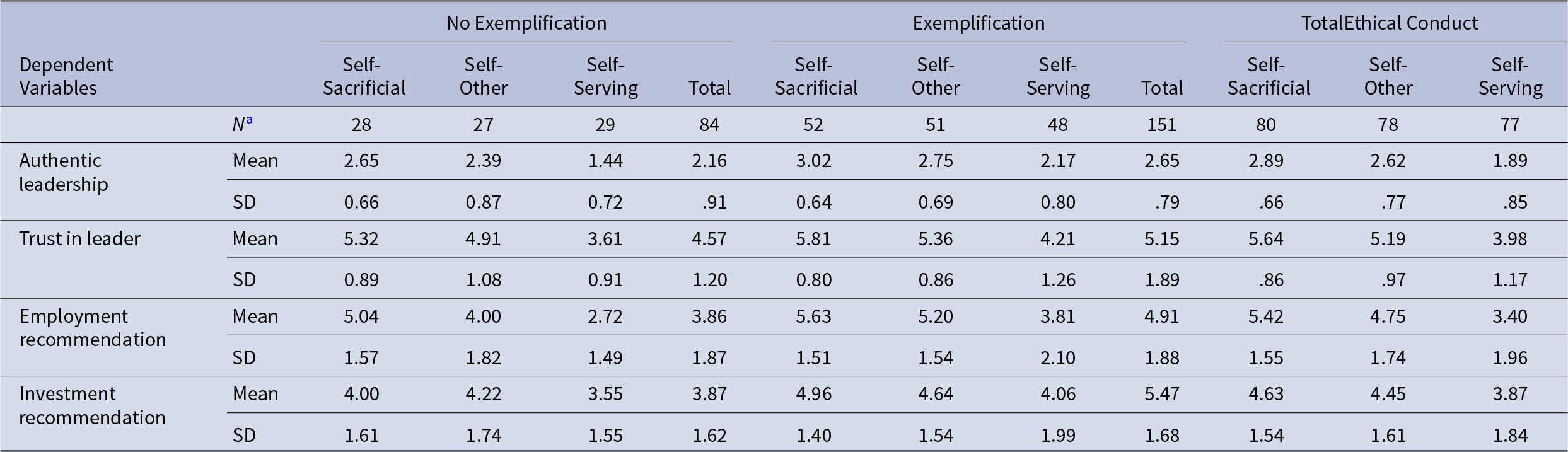Select the 'Authentic leadership' row label
This screenshot has height=452, width=1568.
[x=64, y=172]
